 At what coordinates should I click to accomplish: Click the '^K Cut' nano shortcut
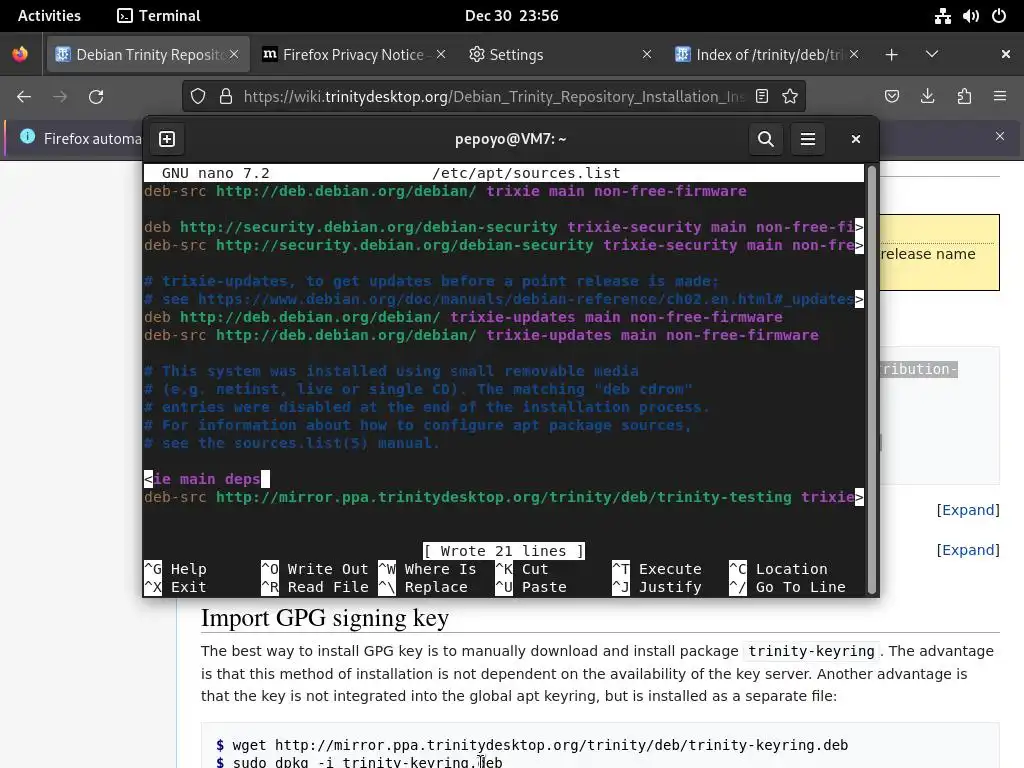[x=522, y=569]
